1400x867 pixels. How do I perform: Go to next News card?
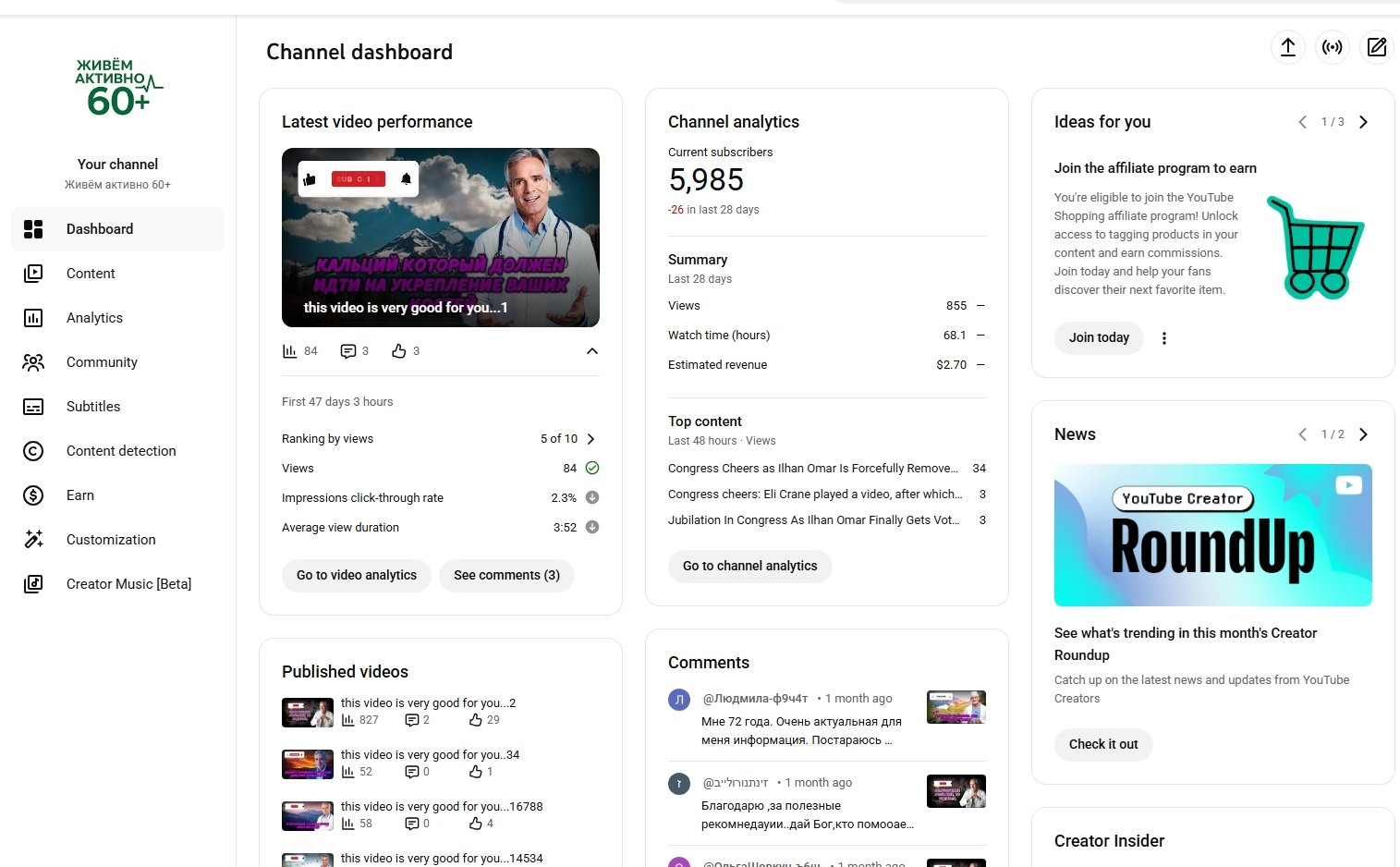click(1363, 434)
